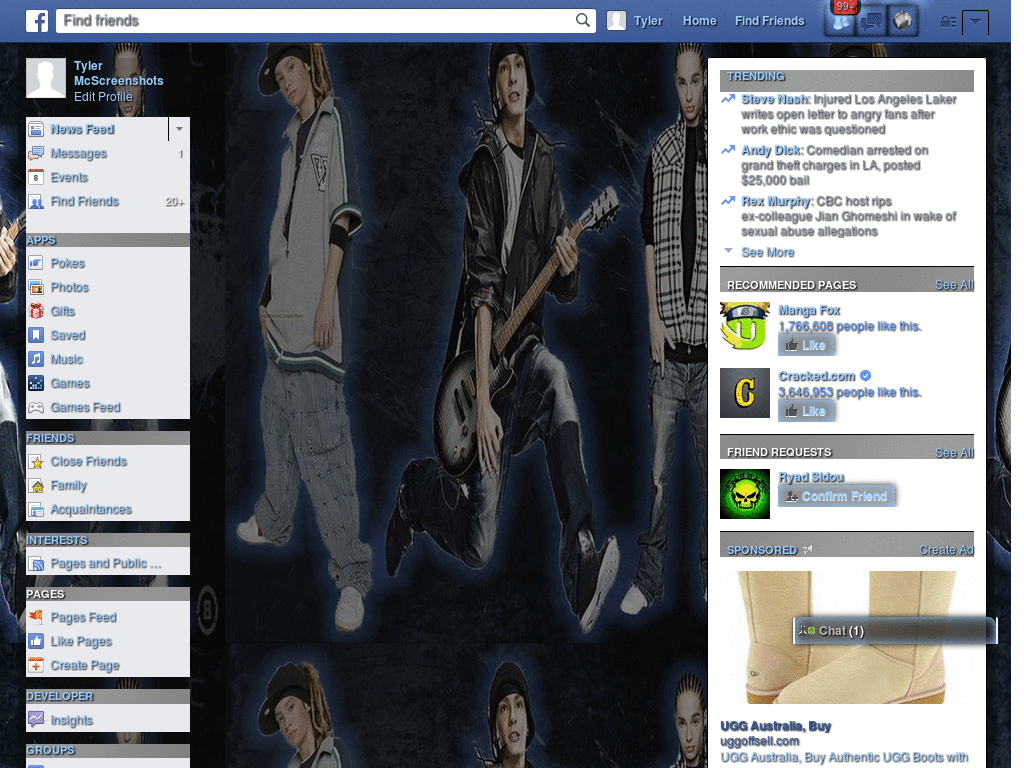Screen dimensions: 1024x768
Task: Click the Facebook logo icon
Action: (37, 21)
